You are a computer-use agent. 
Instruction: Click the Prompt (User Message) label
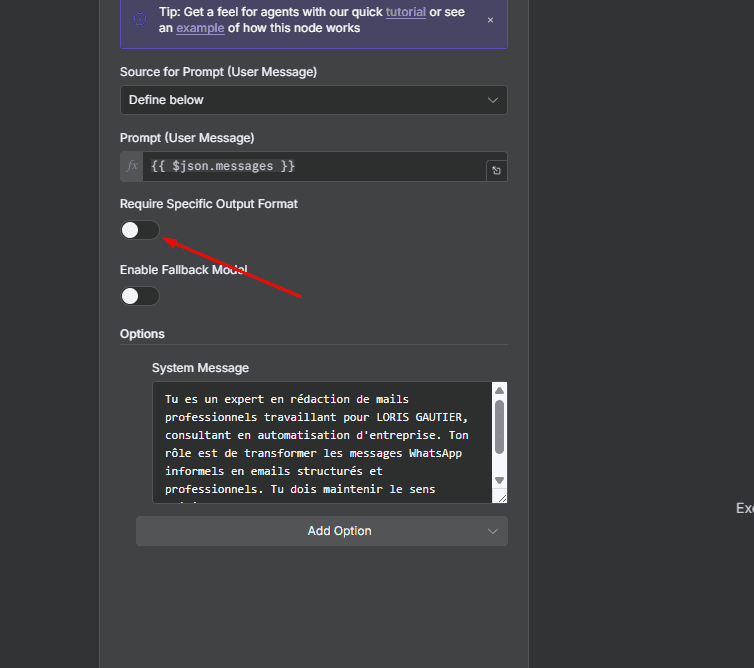tap(187, 138)
